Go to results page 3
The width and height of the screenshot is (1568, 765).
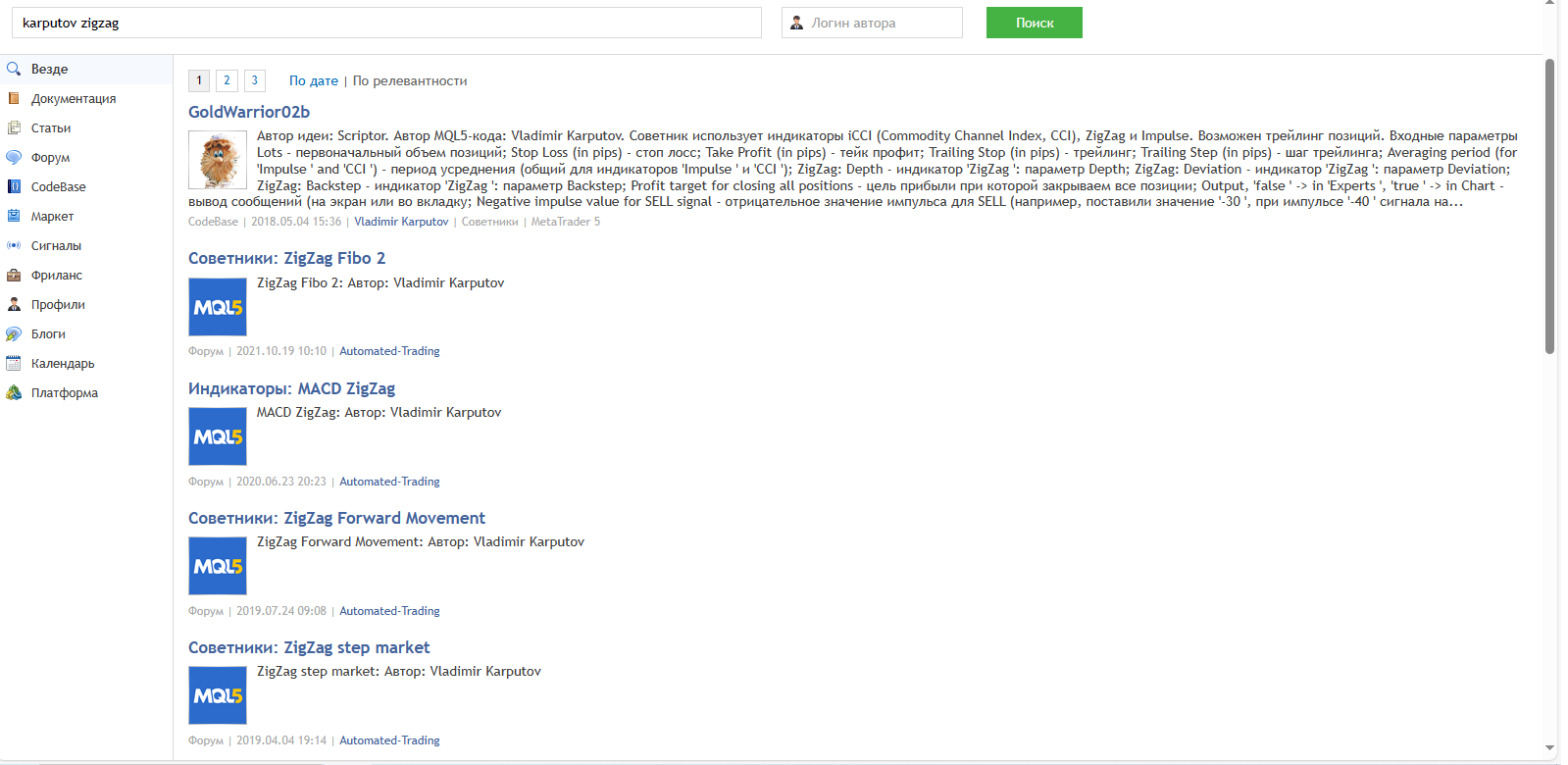(x=254, y=80)
